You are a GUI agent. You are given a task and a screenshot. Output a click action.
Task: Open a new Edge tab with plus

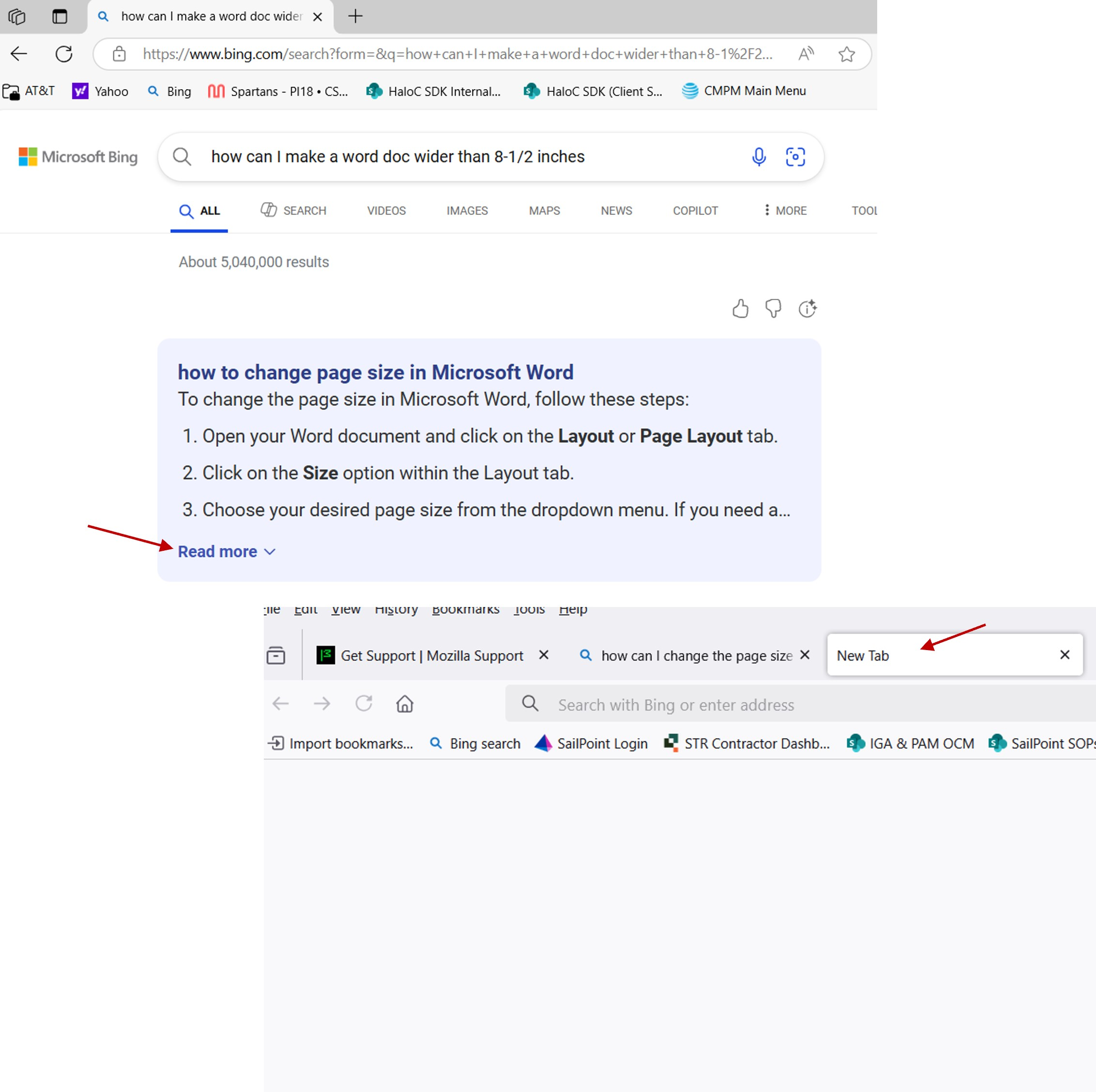point(355,16)
